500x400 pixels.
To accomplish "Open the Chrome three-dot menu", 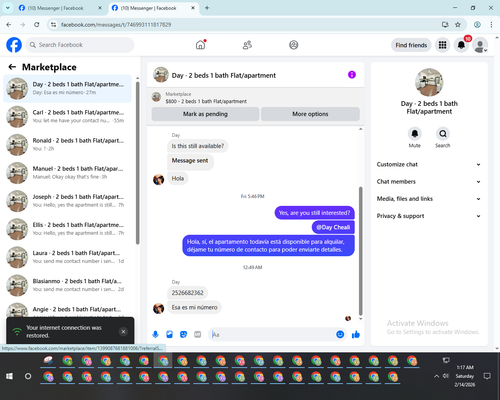I will tap(491, 25).
